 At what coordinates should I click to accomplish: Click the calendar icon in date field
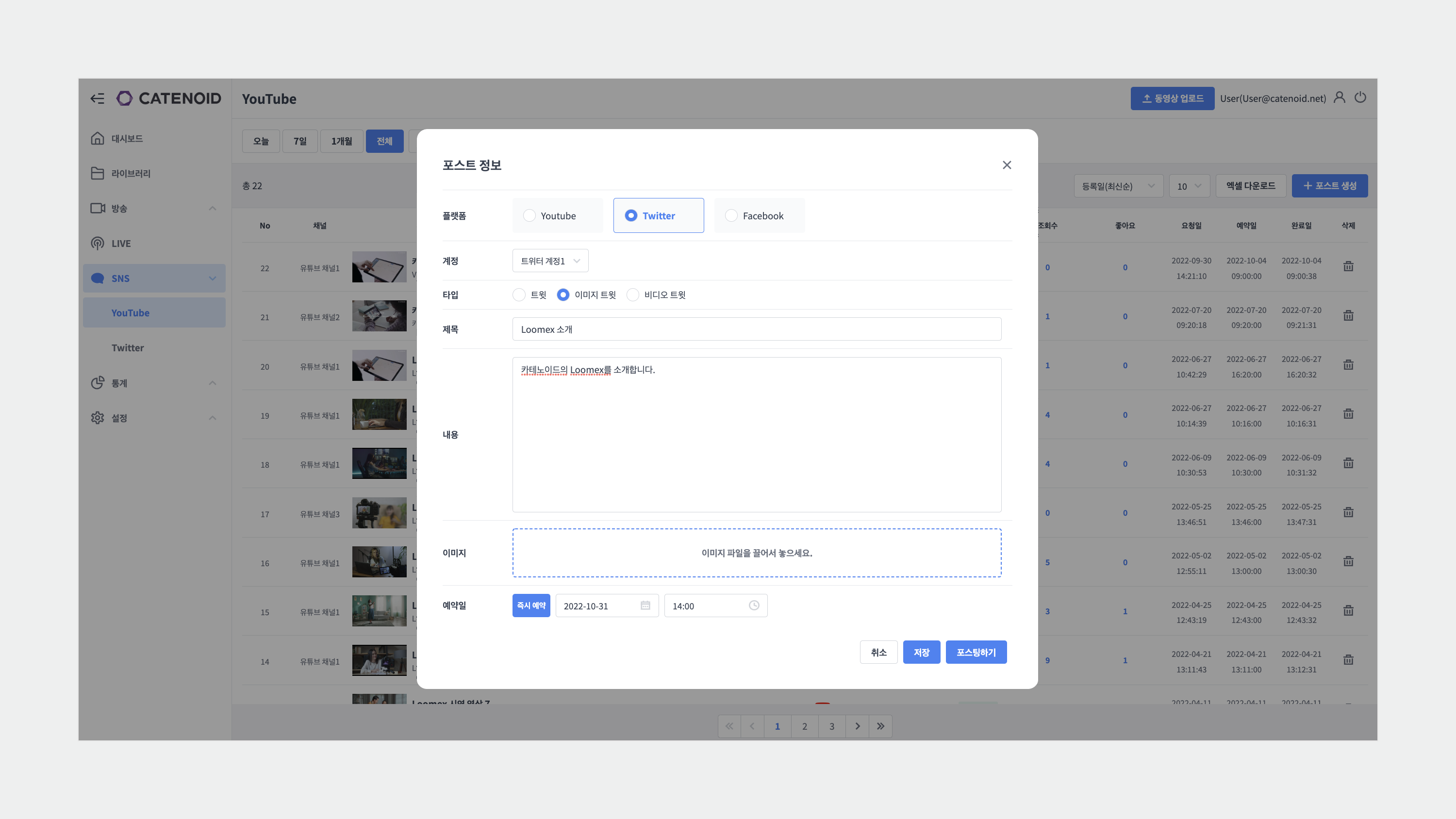(645, 606)
